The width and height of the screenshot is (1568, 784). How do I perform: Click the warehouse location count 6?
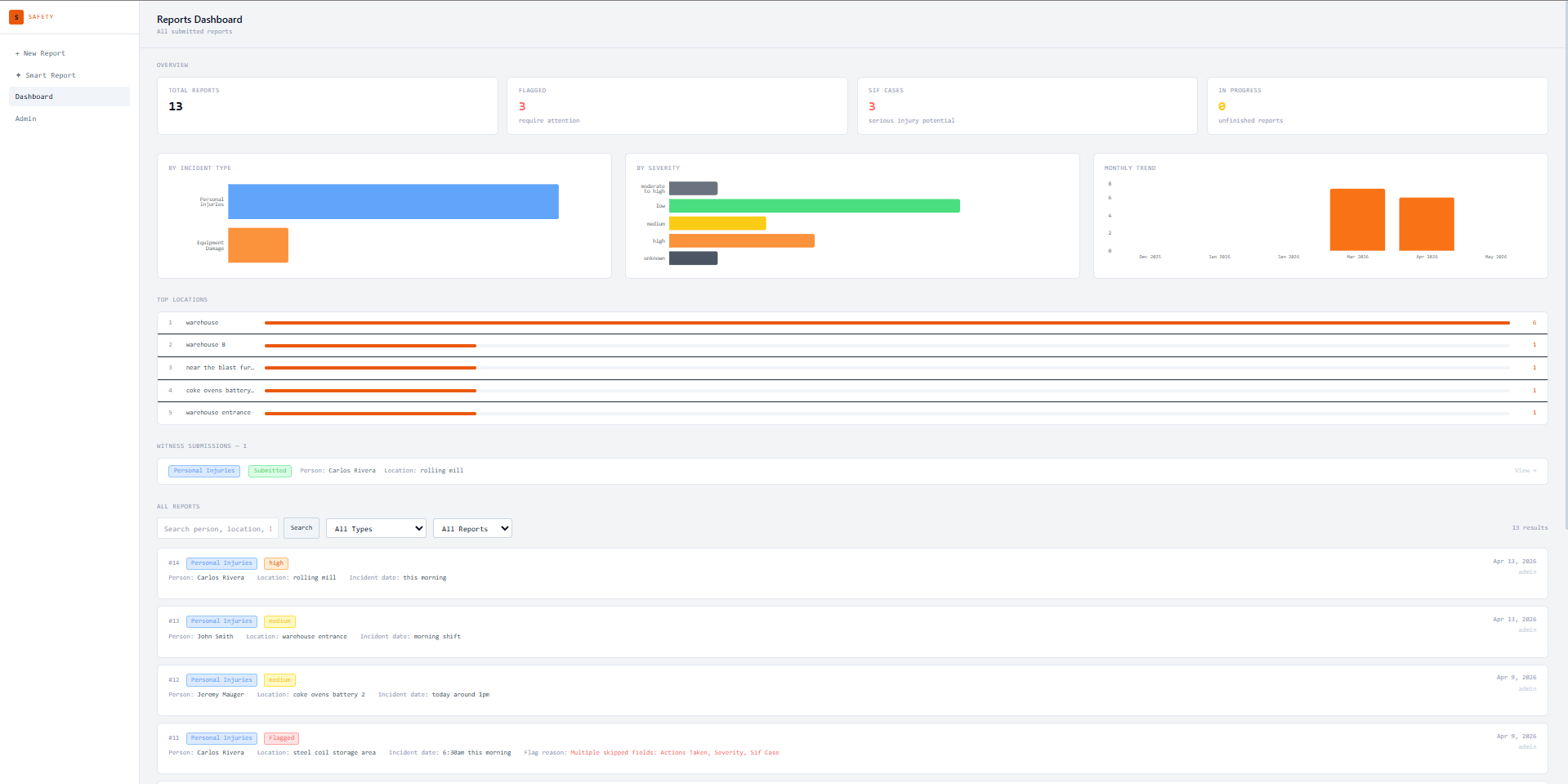[1534, 323]
